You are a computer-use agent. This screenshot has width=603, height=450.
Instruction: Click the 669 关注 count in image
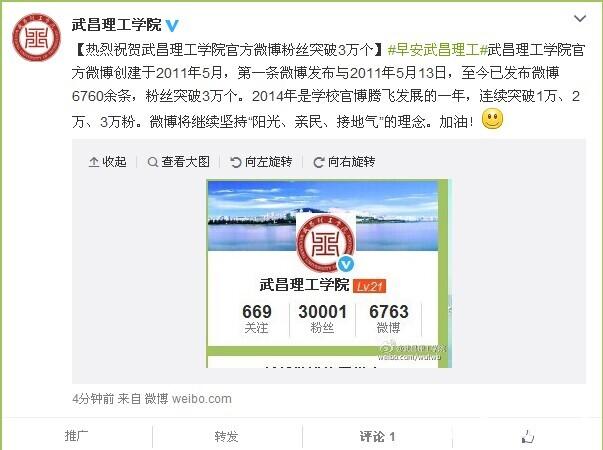tap(257, 319)
